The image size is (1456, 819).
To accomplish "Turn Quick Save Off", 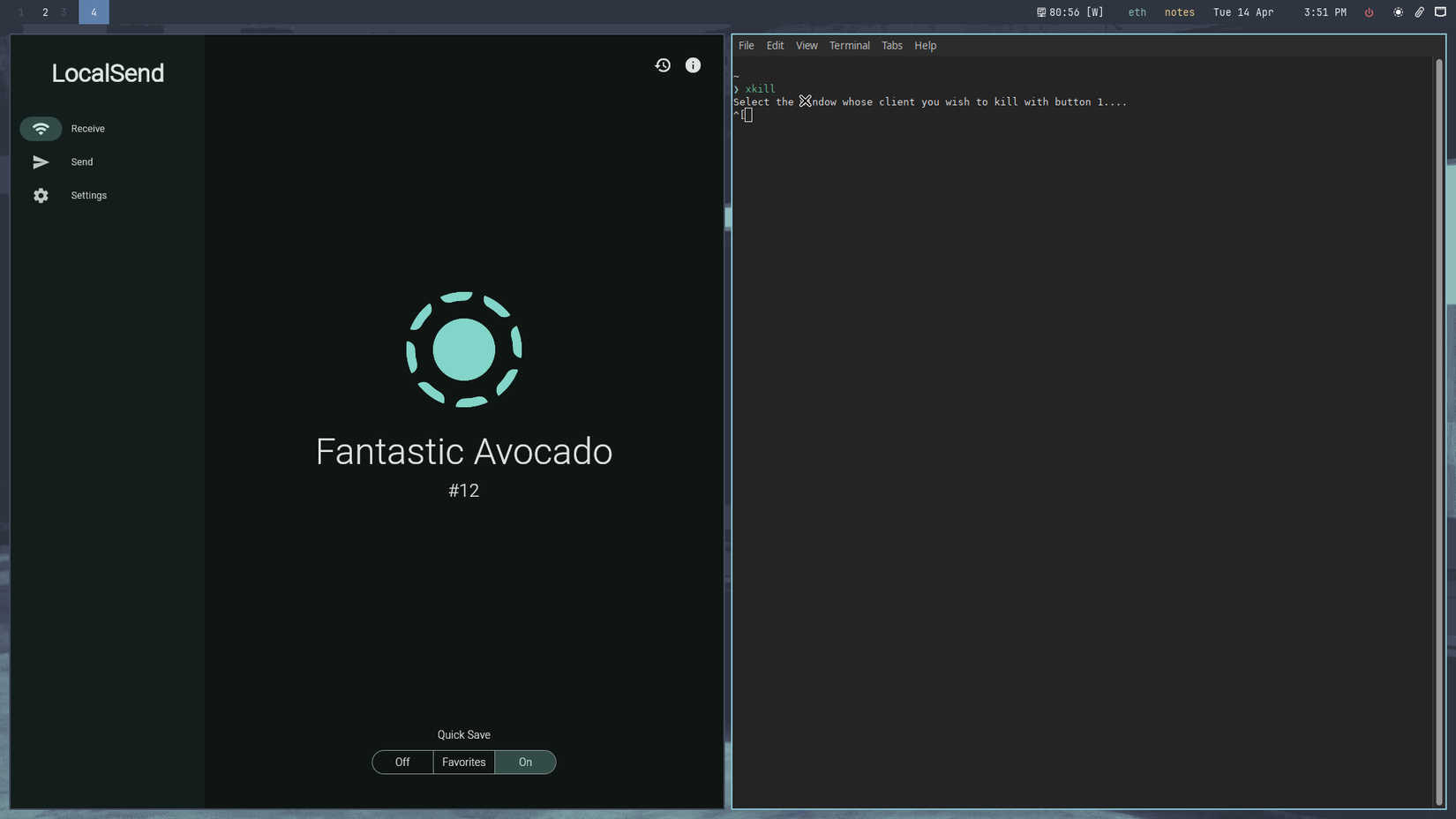I will coord(402,762).
